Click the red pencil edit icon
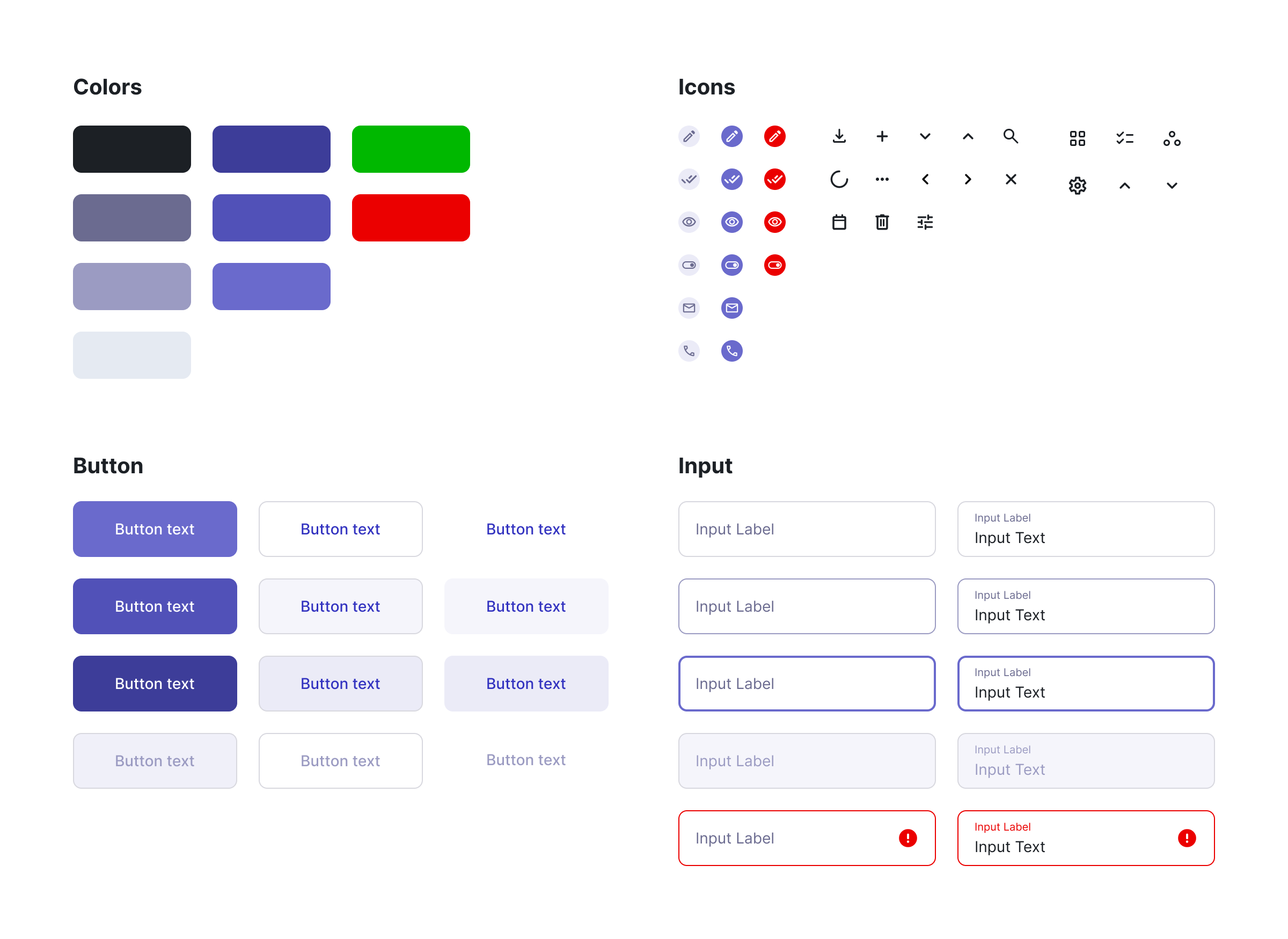1288x939 pixels. 774,136
